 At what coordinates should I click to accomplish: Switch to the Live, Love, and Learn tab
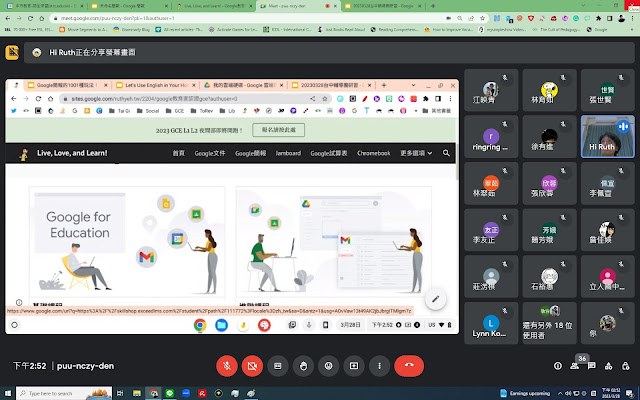point(212,6)
